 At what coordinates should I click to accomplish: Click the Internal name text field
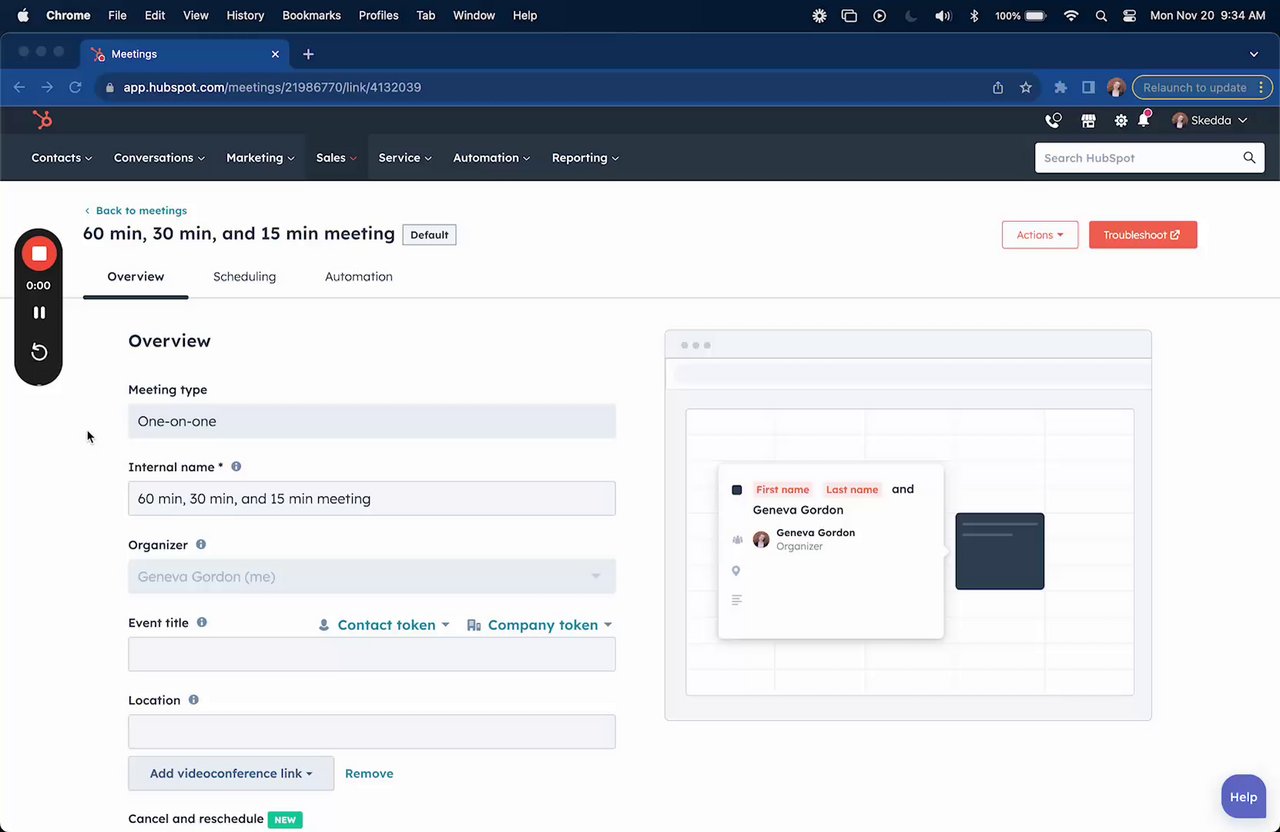[x=372, y=499]
